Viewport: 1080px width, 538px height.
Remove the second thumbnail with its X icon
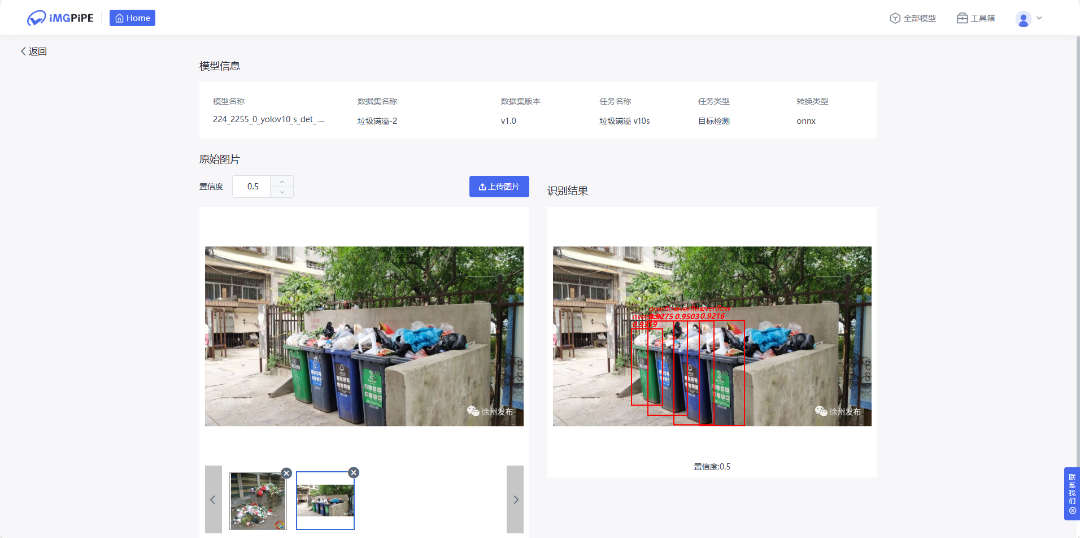[353, 473]
